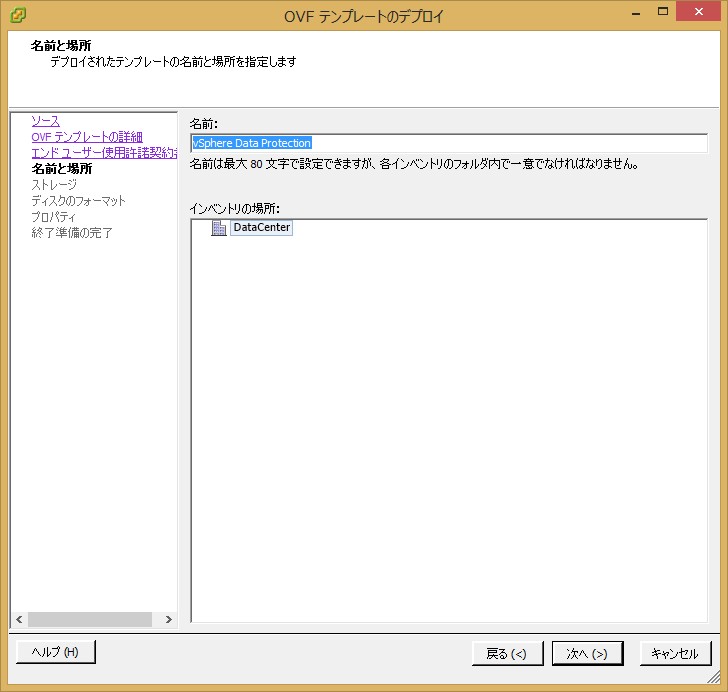Click right arrow of steps panel scrollbar
This screenshot has height=692, width=728.
[x=169, y=619]
